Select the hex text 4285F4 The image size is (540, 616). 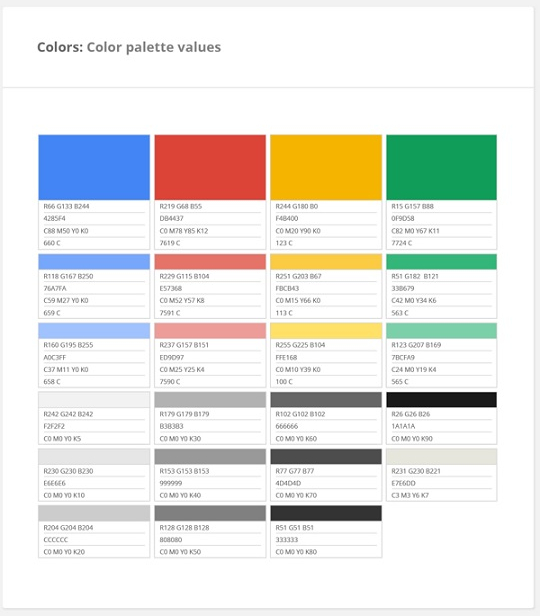click(x=55, y=218)
